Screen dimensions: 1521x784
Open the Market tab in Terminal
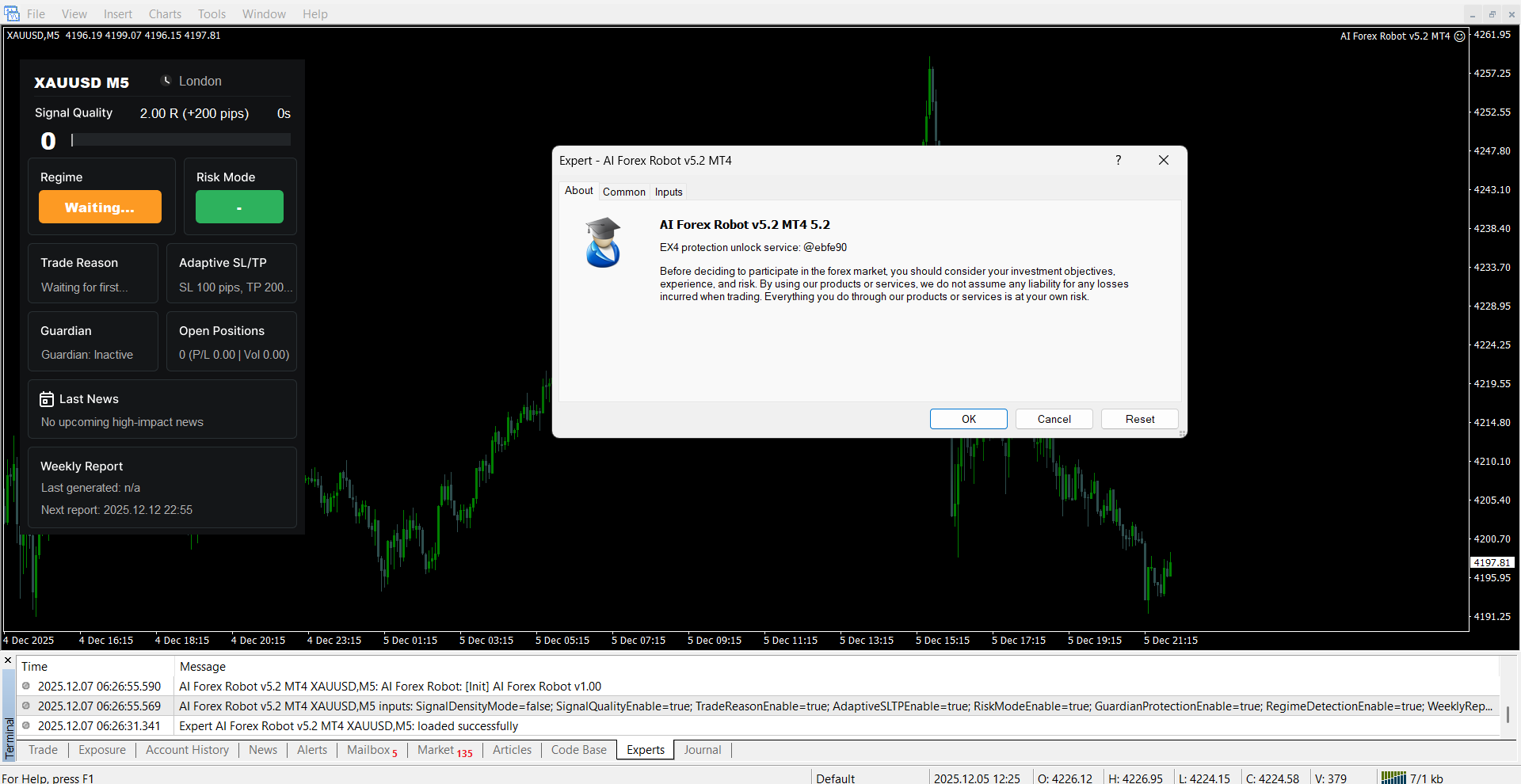(444, 750)
